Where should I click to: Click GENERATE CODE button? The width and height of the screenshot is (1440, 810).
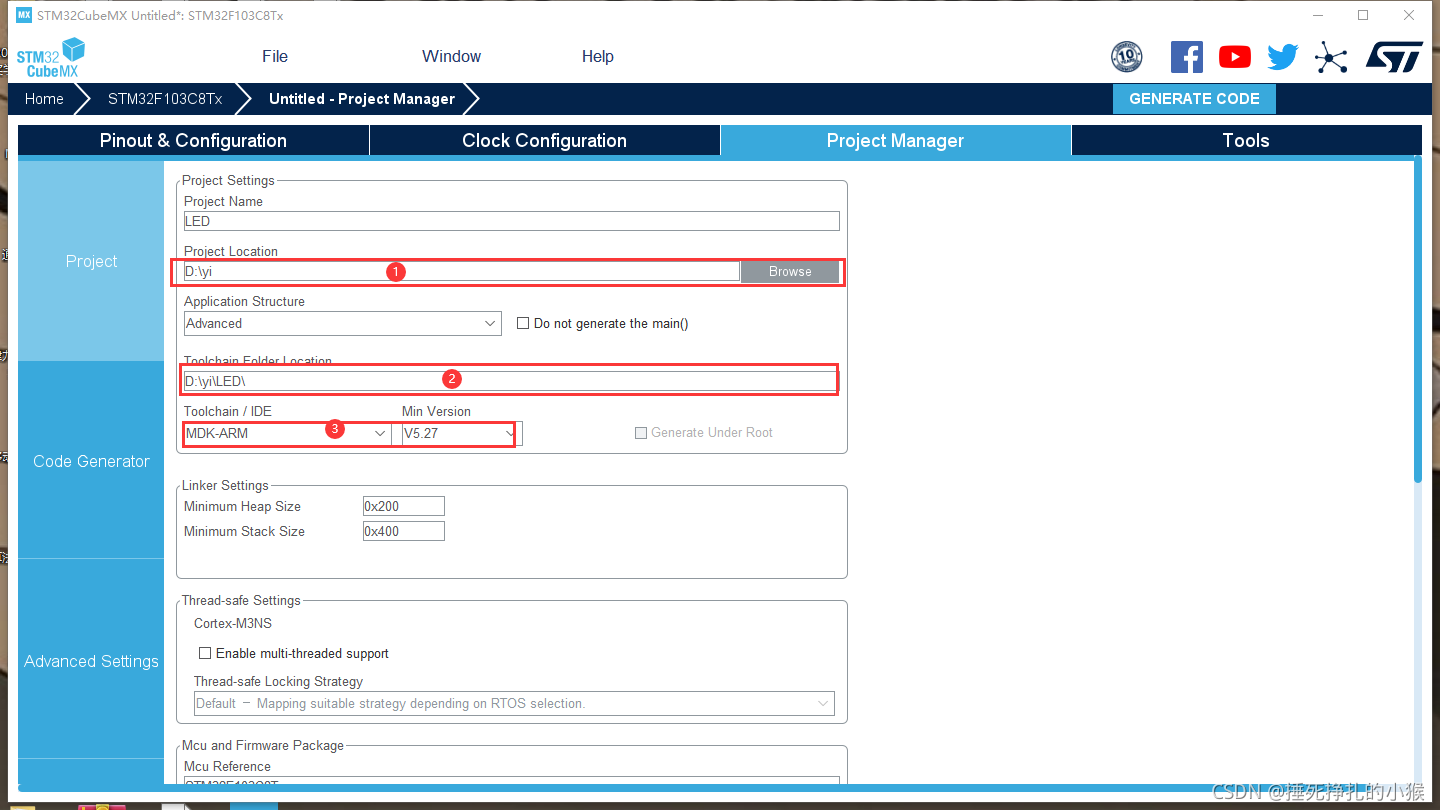pos(1194,99)
